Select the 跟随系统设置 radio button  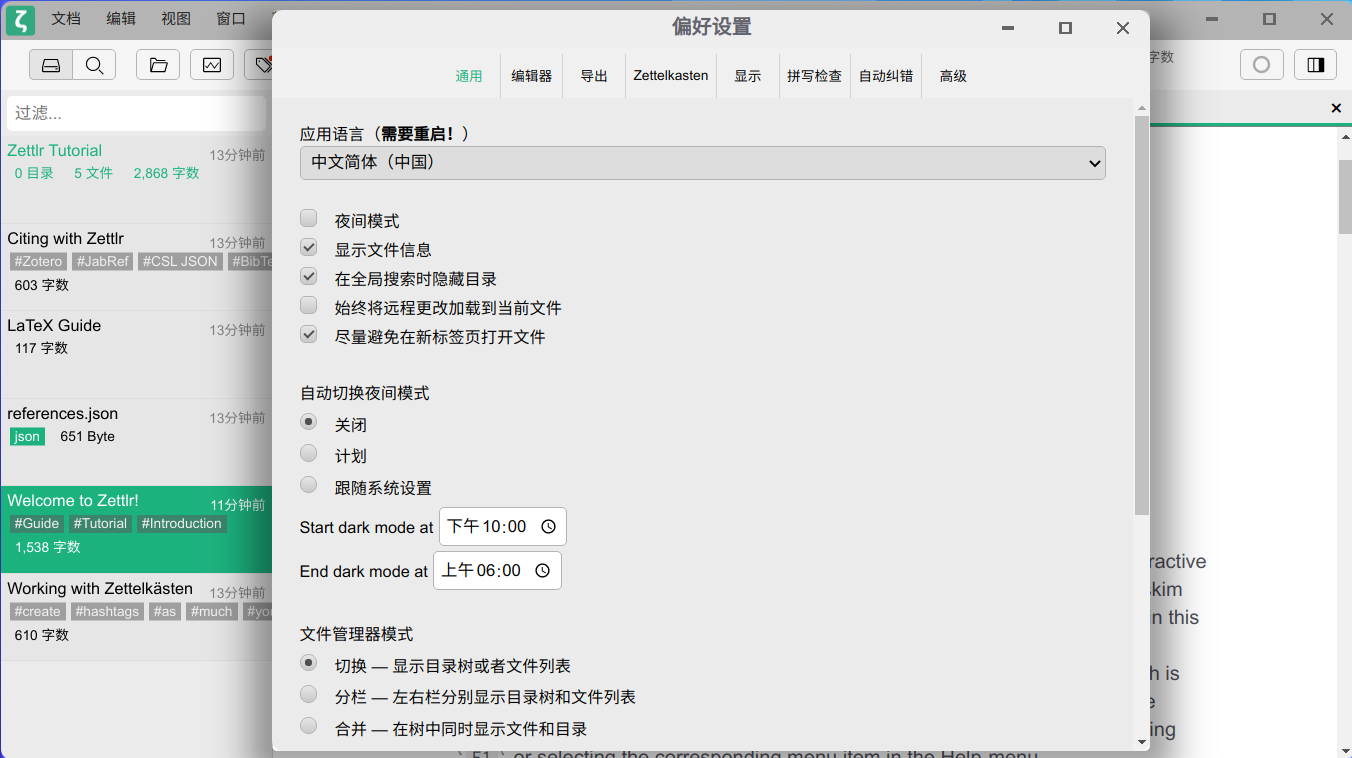coord(309,486)
